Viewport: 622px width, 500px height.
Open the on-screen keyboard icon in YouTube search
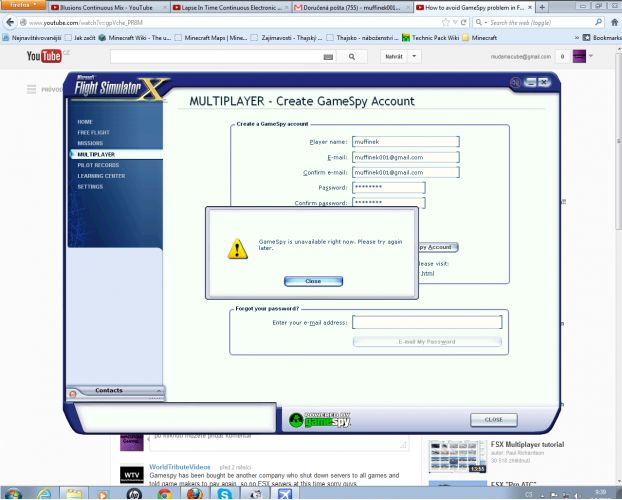[x=328, y=57]
